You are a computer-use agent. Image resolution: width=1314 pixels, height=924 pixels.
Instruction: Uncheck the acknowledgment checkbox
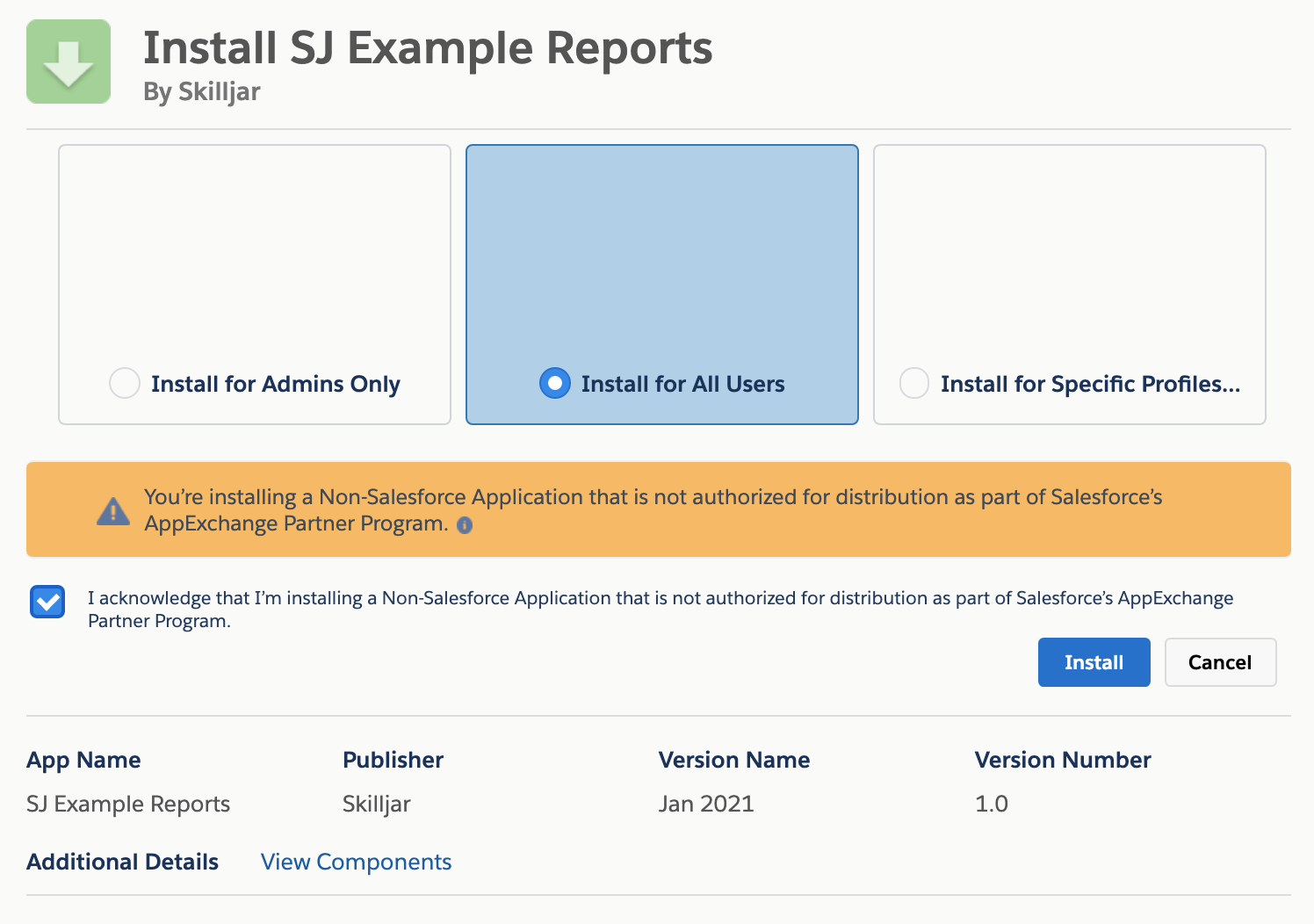pyautogui.click(x=47, y=603)
